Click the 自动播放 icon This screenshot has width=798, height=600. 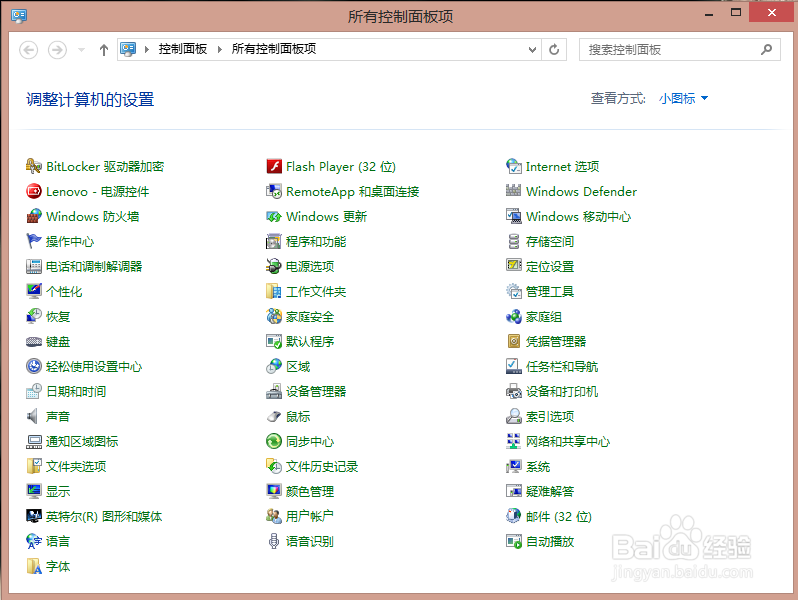click(514, 541)
